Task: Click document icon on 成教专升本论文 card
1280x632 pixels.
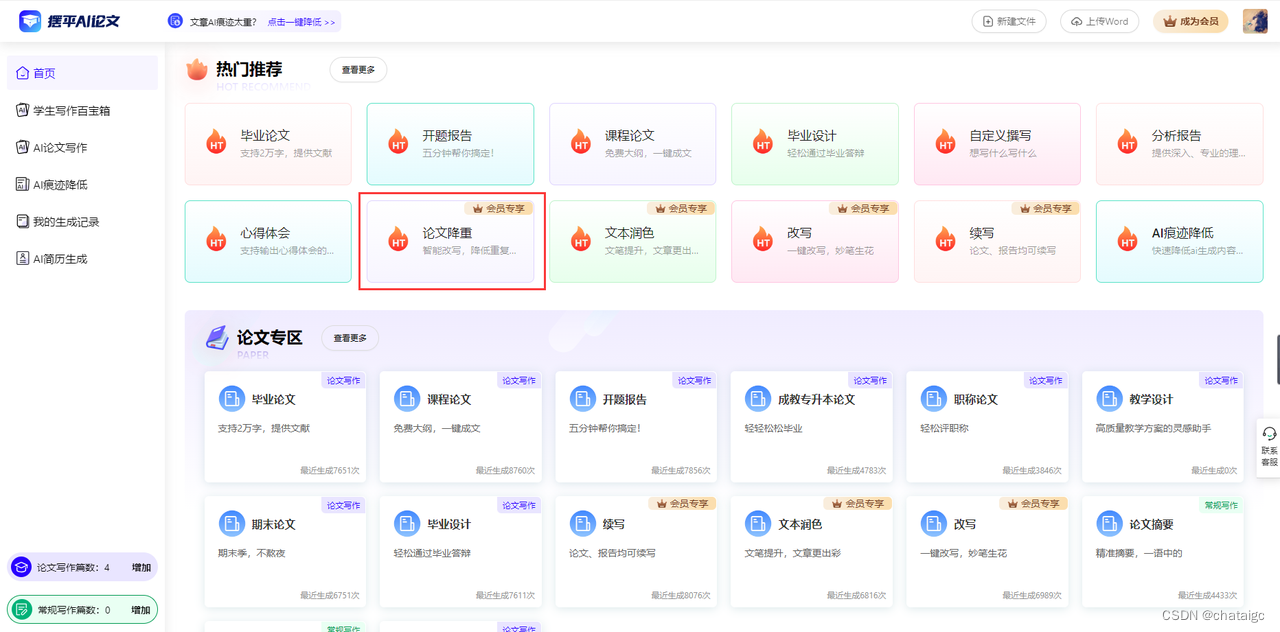Action: tap(758, 399)
